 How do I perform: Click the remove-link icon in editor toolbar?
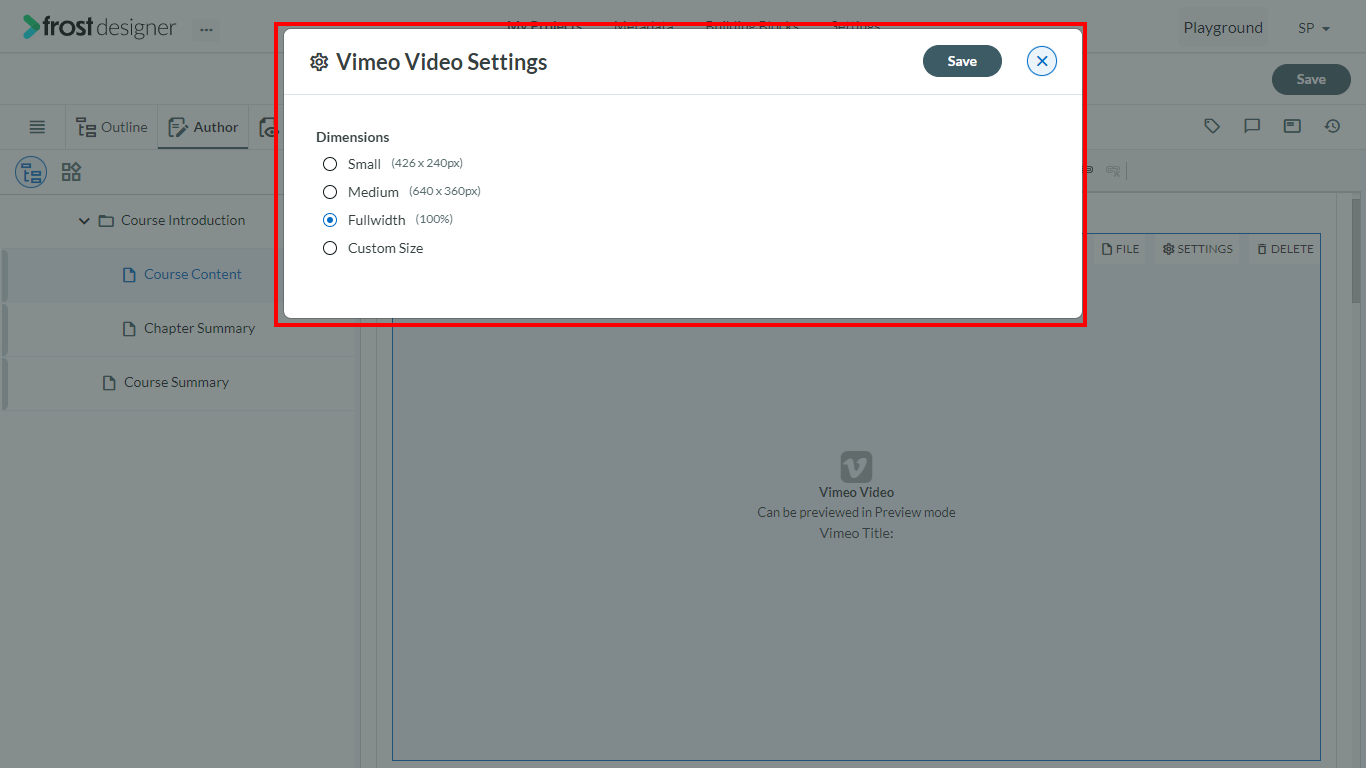(1113, 171)
